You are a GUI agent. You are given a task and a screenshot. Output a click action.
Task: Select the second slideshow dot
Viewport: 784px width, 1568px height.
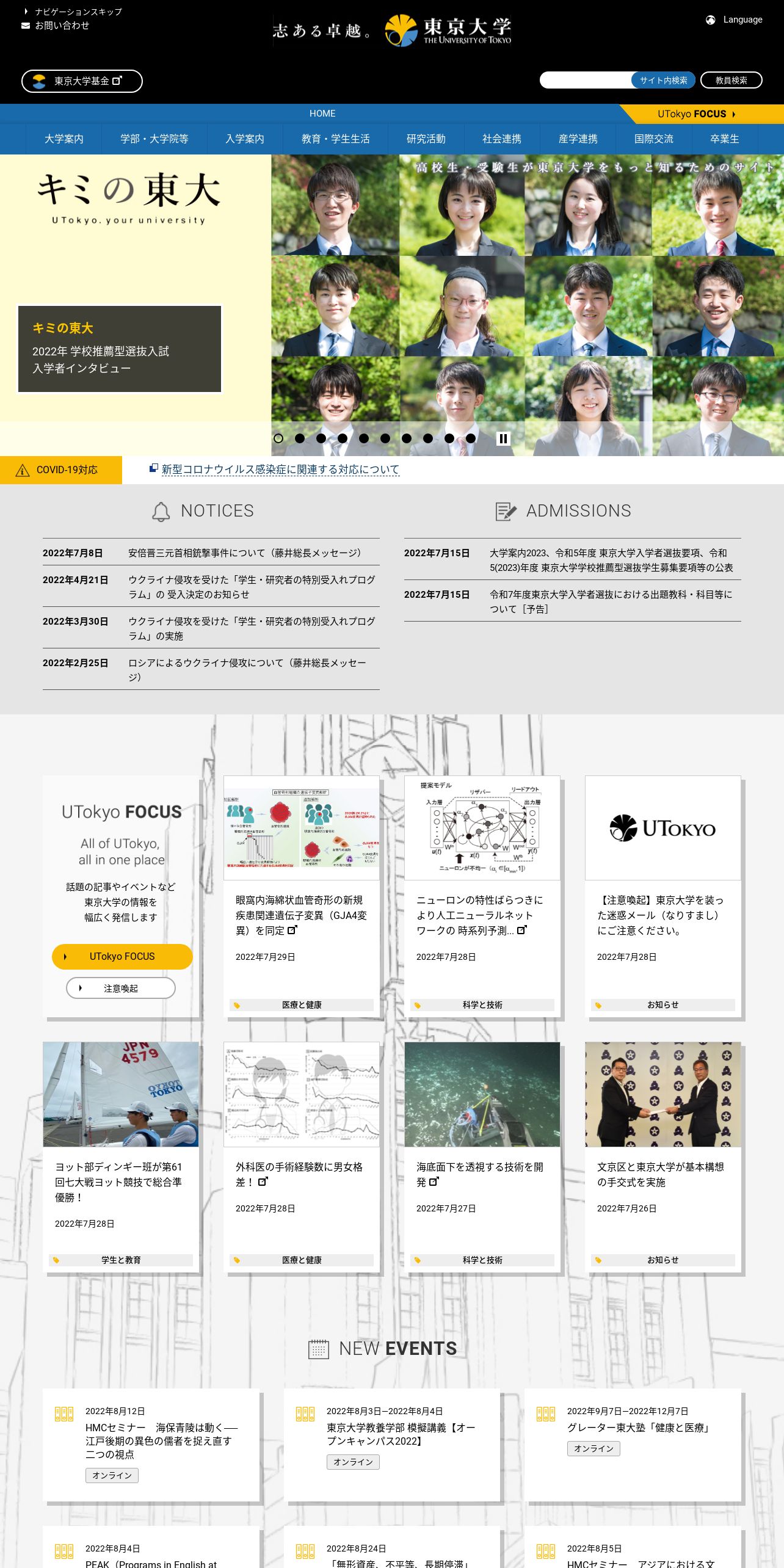pyautogui.click(x=300, y=438)
